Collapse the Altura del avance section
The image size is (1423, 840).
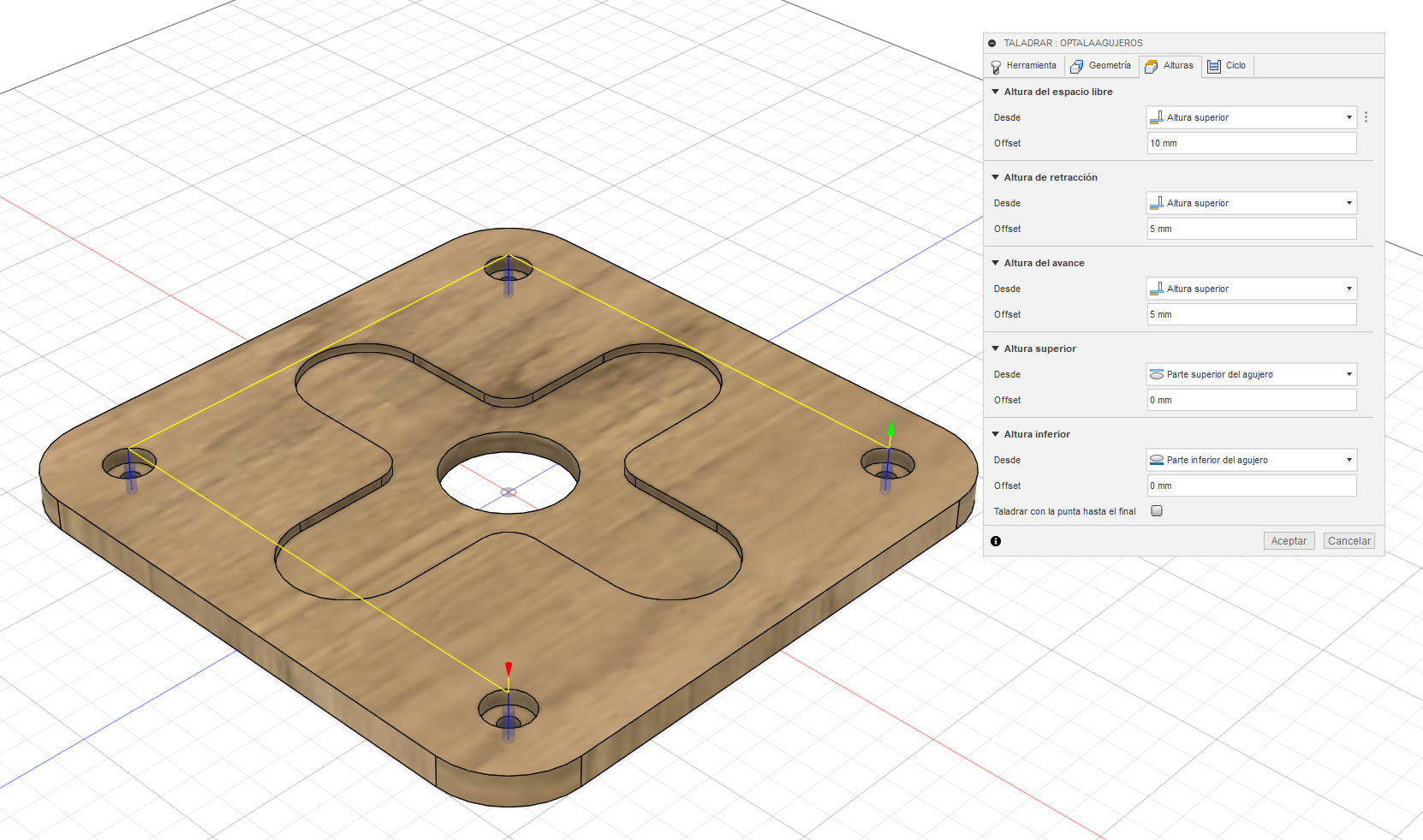tap(996, 263)
